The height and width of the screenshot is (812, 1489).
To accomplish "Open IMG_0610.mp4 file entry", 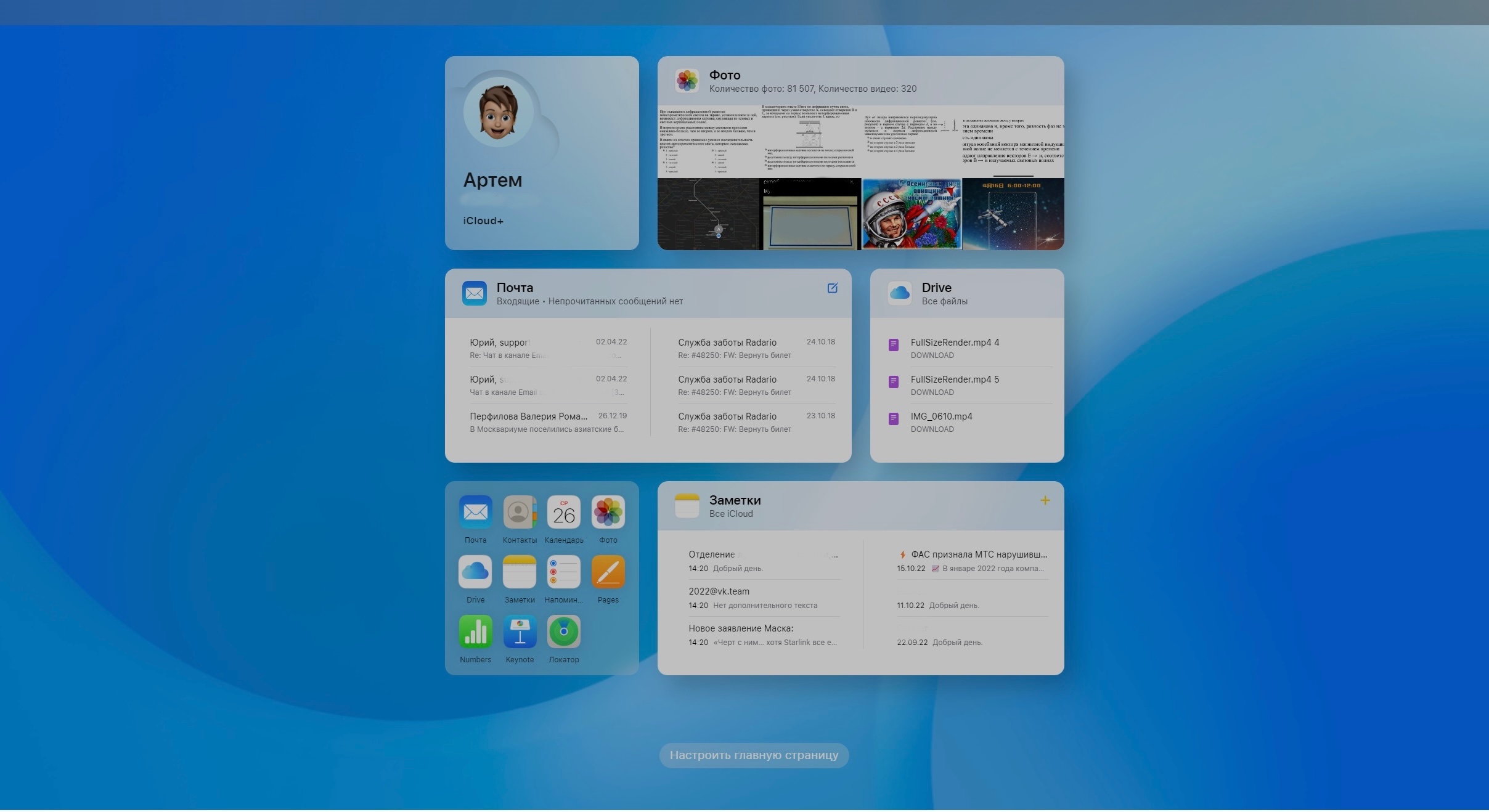I will [941, 416].
